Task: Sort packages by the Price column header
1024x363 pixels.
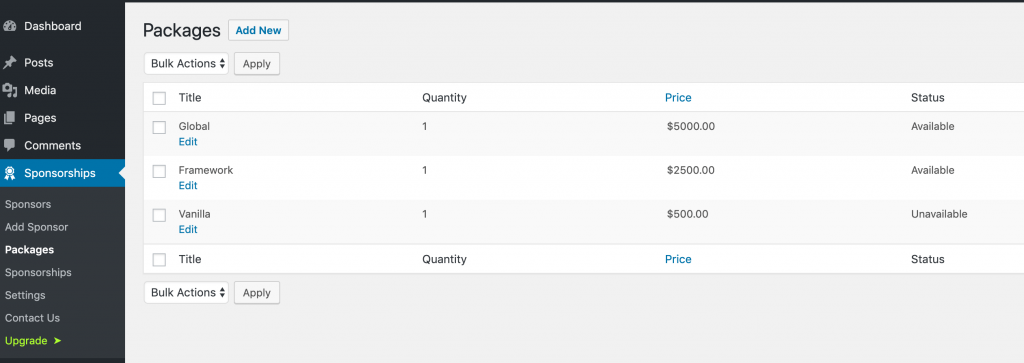Action: click(678, 98)
